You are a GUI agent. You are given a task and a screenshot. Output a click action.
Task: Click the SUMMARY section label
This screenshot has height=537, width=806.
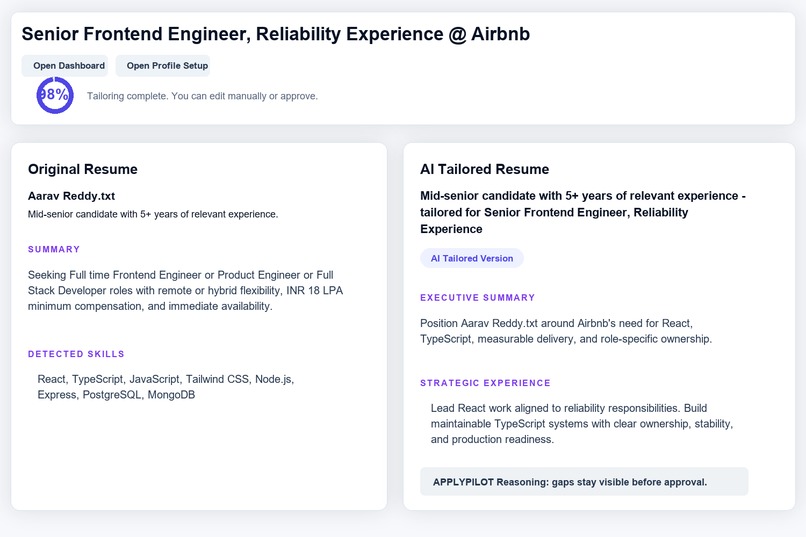(x=54, y=249)
